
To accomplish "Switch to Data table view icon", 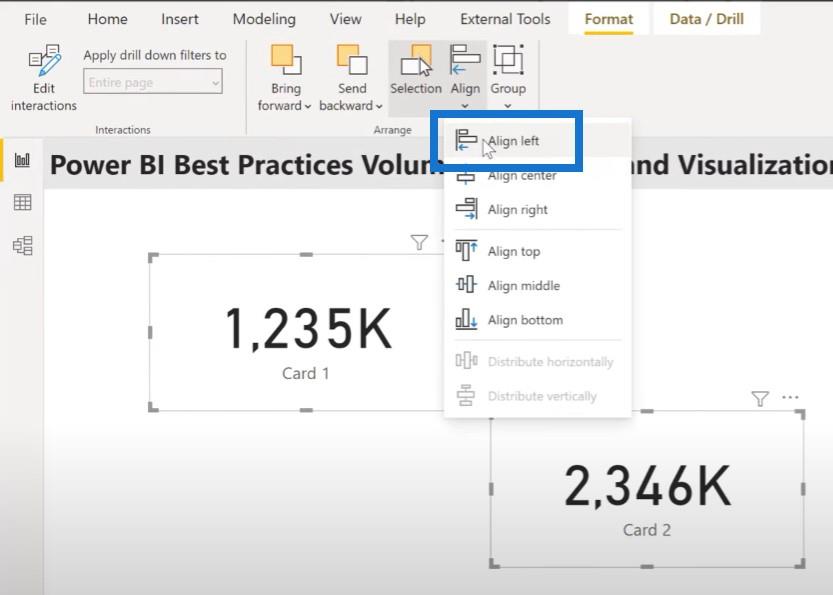I will pos(22,202).
